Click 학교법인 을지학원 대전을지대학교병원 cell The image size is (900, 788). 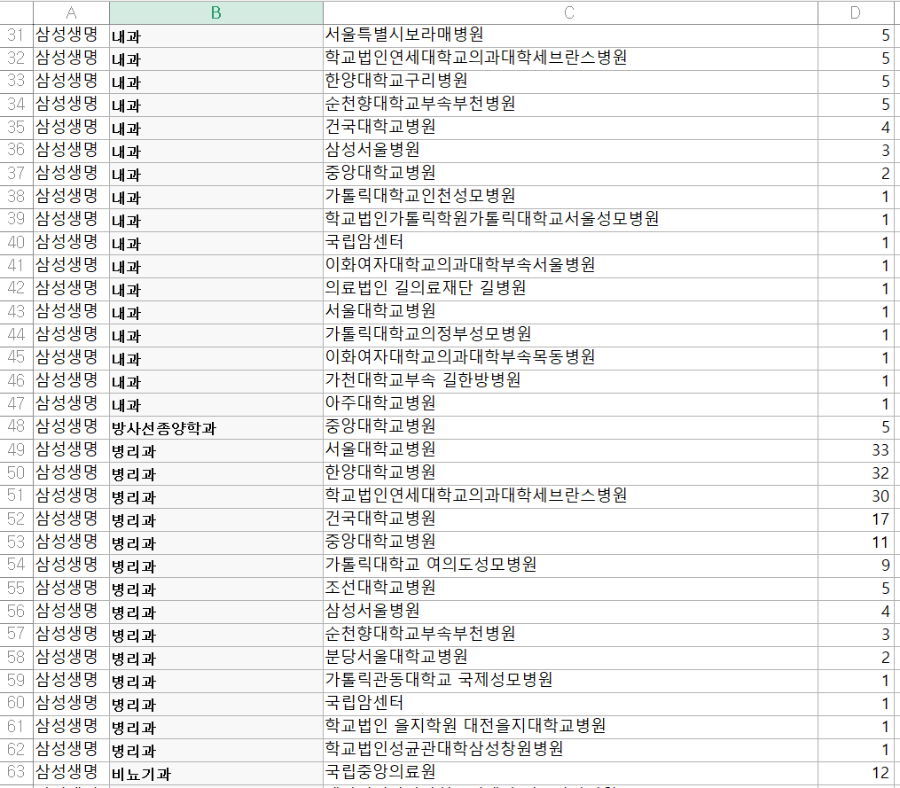(570, 727)
